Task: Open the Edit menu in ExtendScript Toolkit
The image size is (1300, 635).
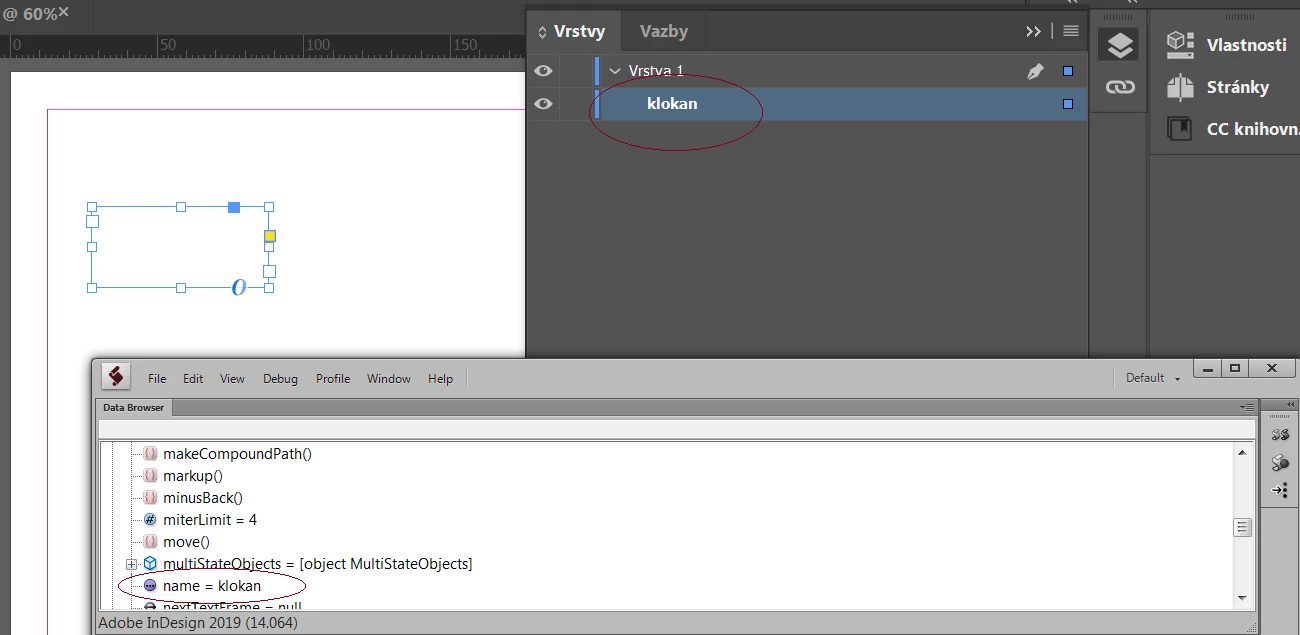Action: [193, 378]
